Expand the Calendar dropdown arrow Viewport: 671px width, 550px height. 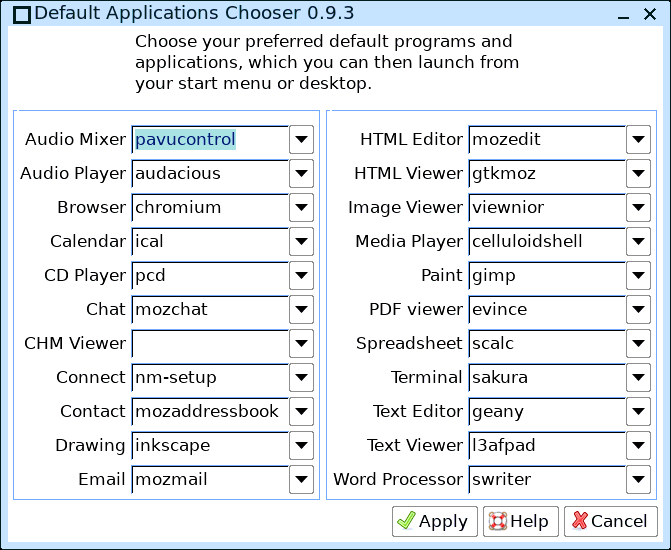coord(301,241)
